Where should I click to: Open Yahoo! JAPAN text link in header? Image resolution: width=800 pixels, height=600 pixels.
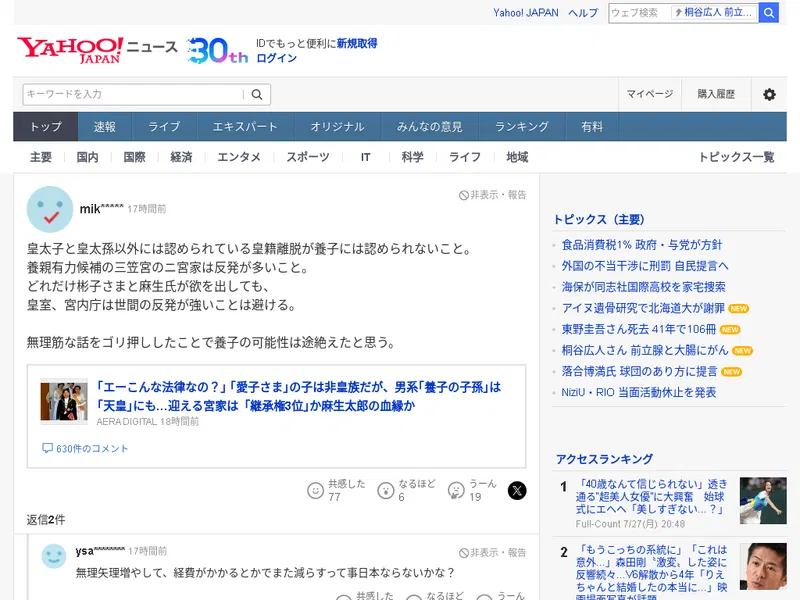(x=526, y=13)
